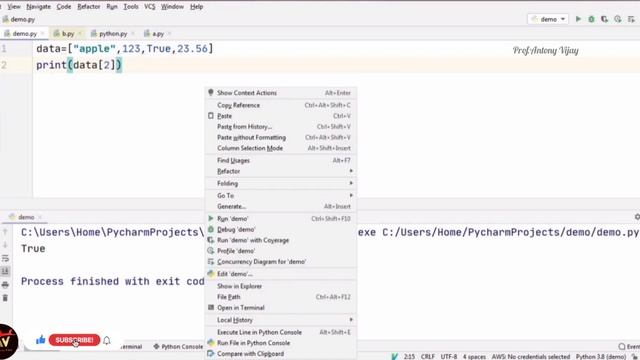Choose File Path from context menu

click(x=280, y=297)
